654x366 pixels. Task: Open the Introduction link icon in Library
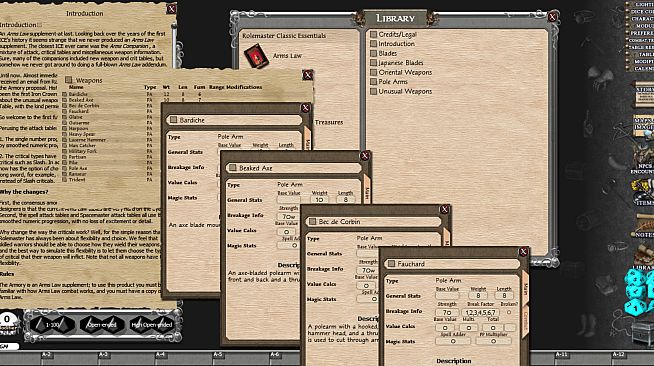point(374,43)
